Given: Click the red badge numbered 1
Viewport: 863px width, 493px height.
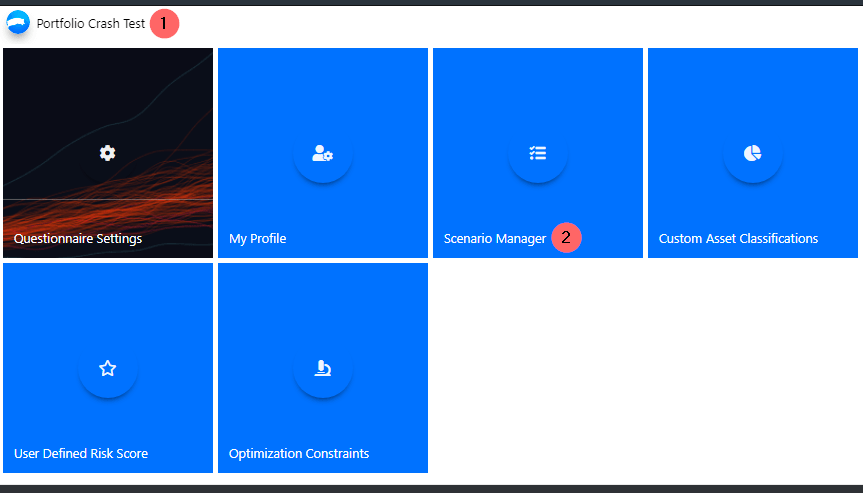Looking at the screenshot, I should (164, 23).
